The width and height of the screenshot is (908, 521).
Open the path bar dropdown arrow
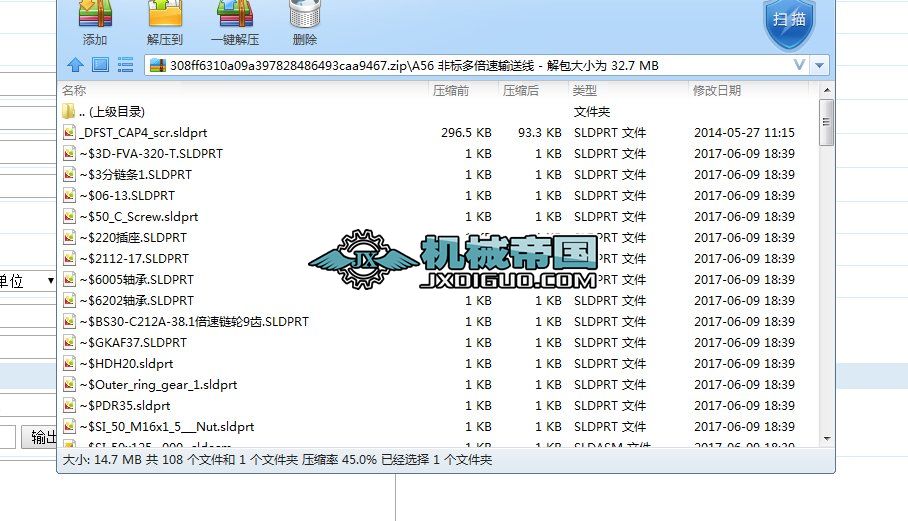click(x=819, y=65)
